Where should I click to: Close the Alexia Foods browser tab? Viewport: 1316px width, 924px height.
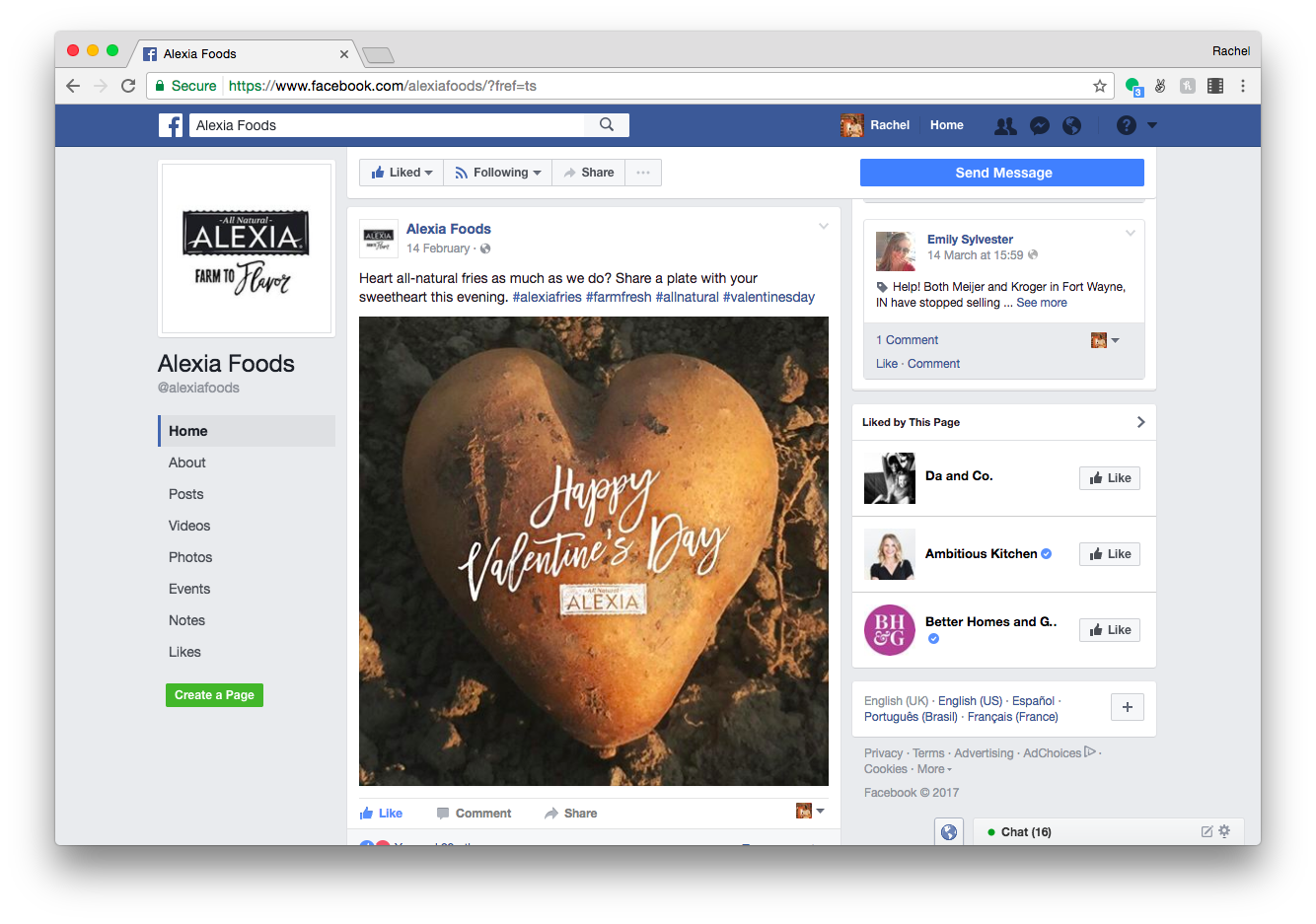click(x=344, y=54)
